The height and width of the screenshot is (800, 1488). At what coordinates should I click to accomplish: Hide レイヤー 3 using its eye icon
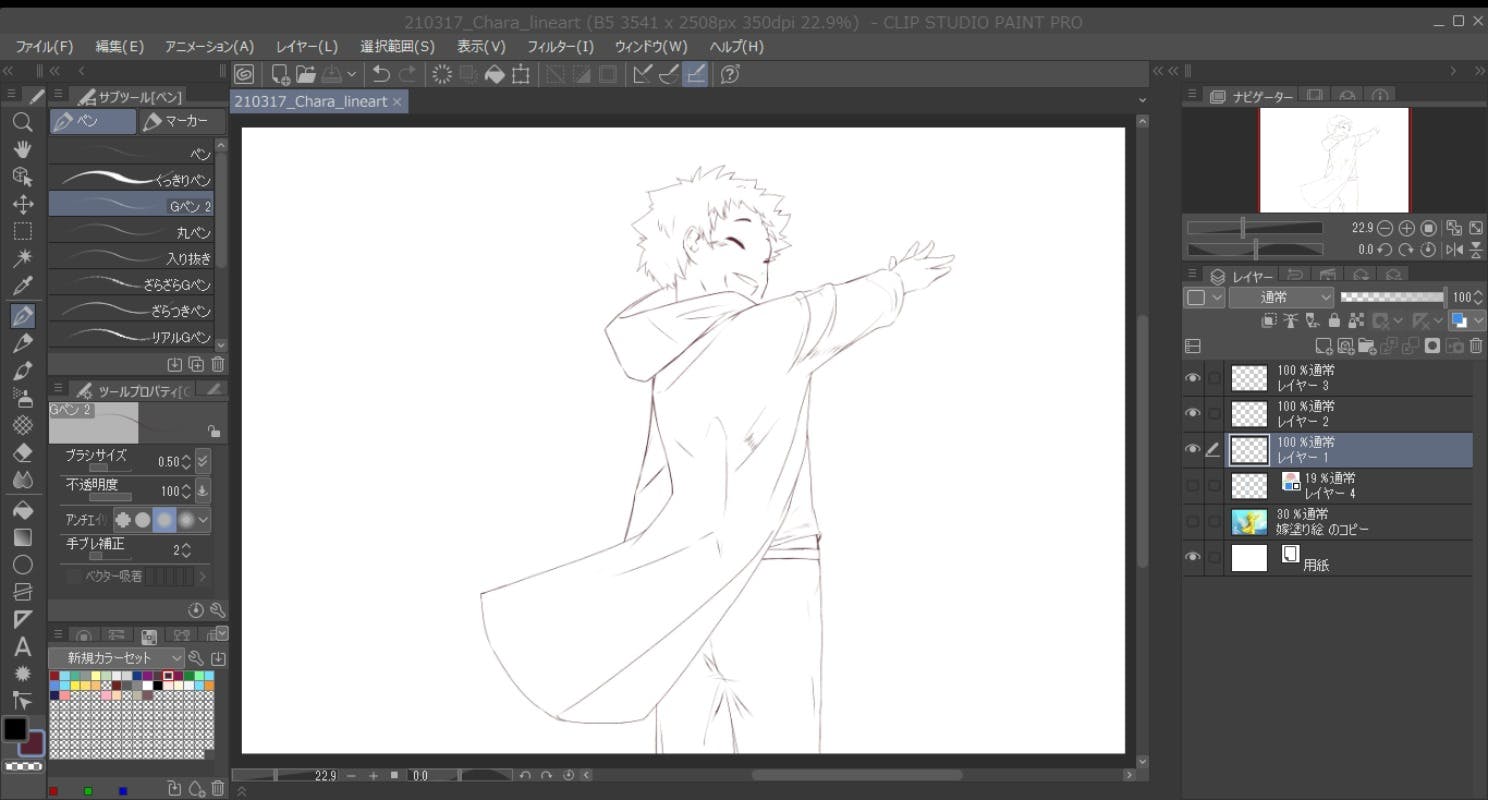(1192, 378)
